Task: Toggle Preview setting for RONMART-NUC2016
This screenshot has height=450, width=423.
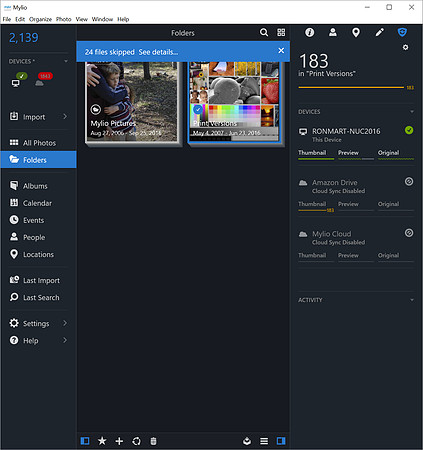Action: (356, 154)
